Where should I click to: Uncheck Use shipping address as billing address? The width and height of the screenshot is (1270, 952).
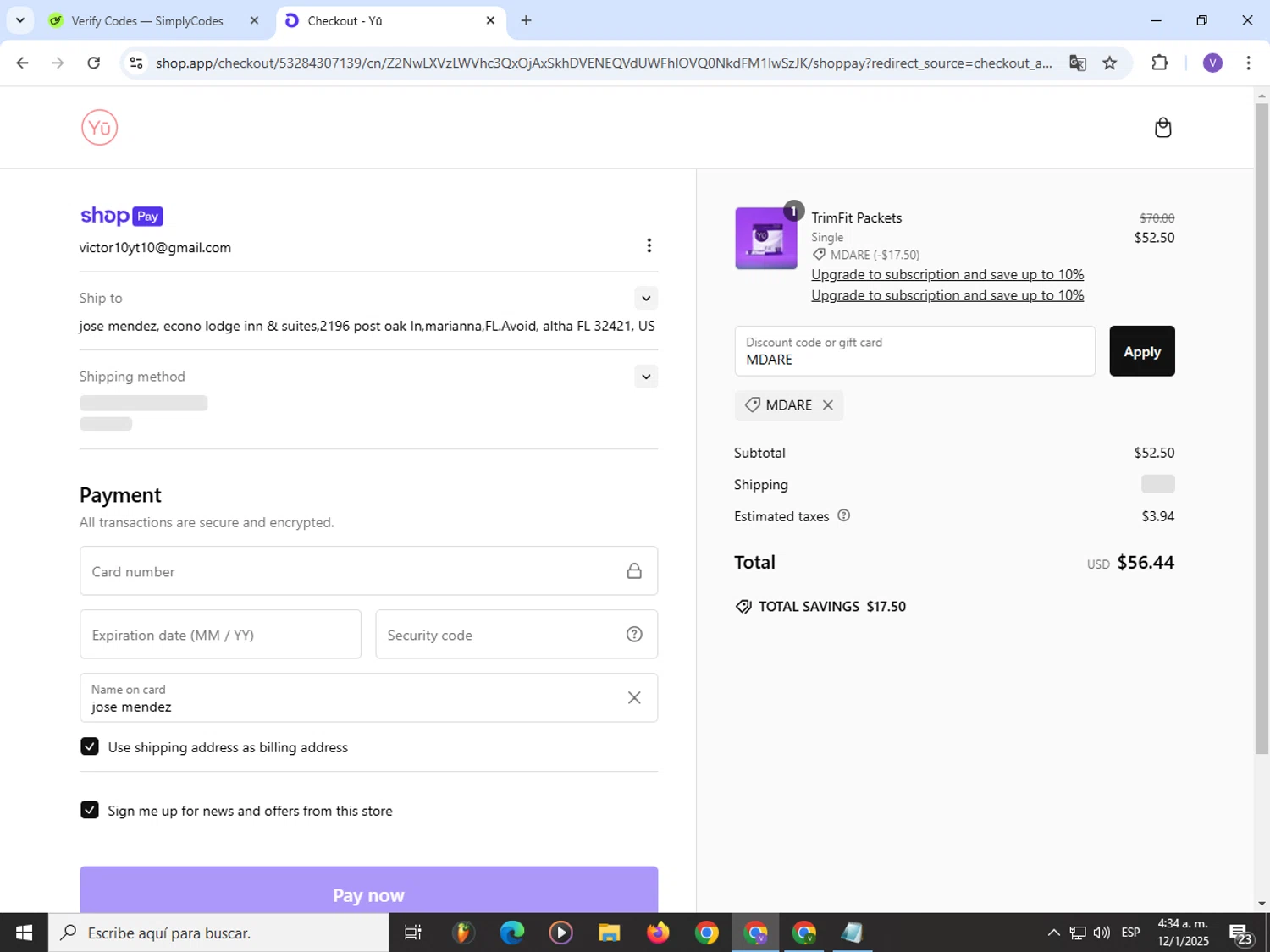tap(89, 746)
